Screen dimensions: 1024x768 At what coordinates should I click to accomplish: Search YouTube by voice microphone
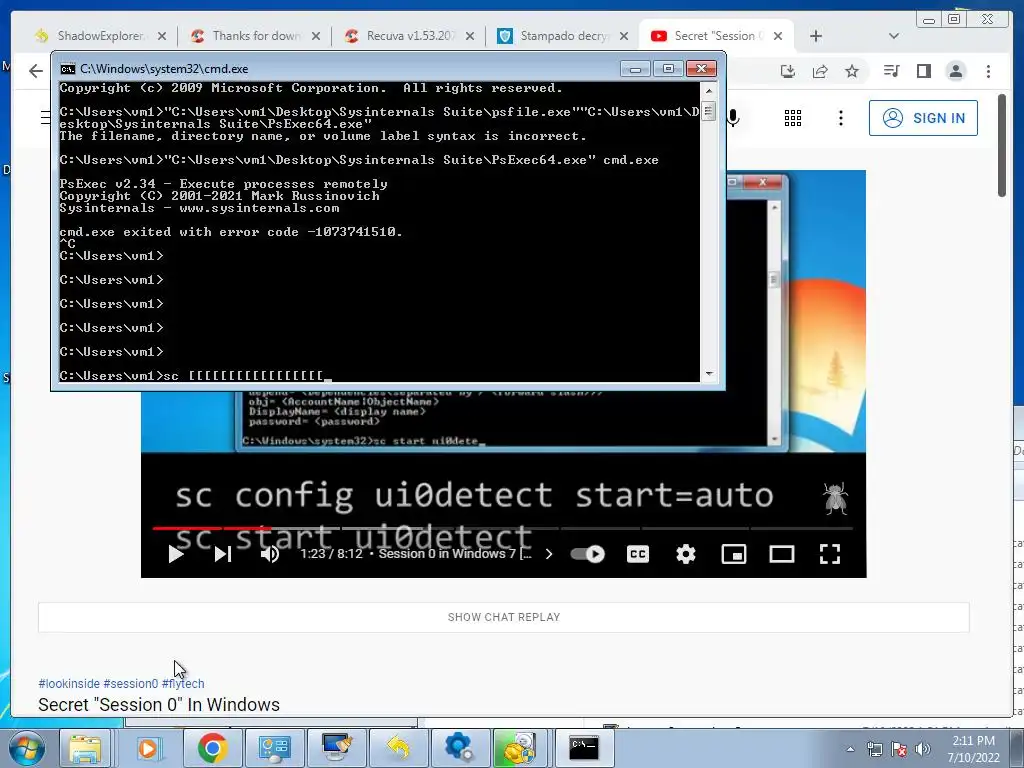[x=734, y=118]
